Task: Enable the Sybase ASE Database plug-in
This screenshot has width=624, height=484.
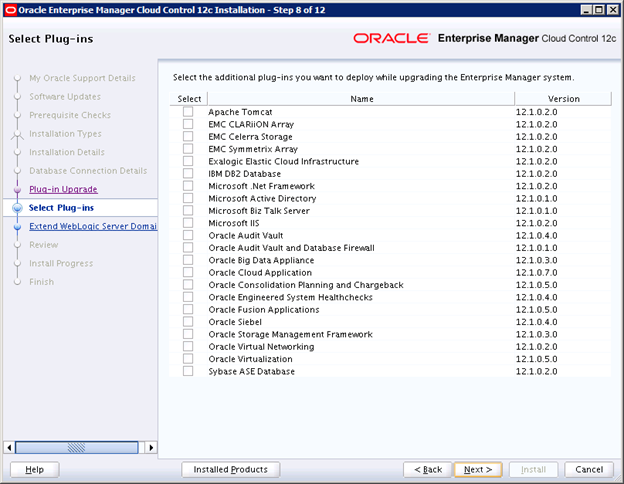Action: [x=188, y=371]
